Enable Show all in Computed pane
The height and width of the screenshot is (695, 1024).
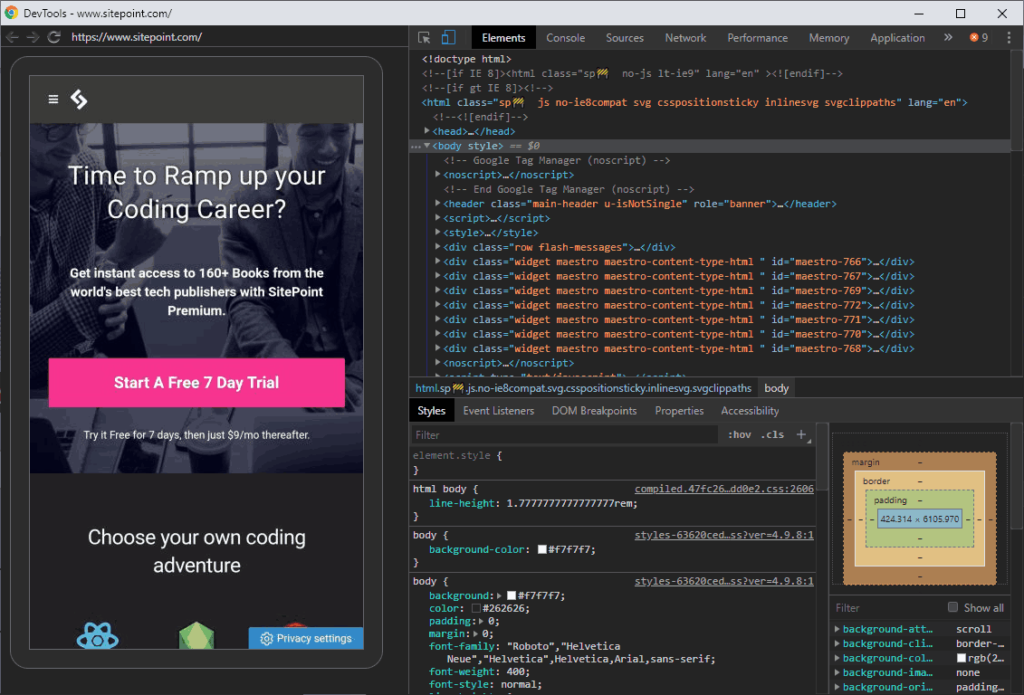point(951,607)
